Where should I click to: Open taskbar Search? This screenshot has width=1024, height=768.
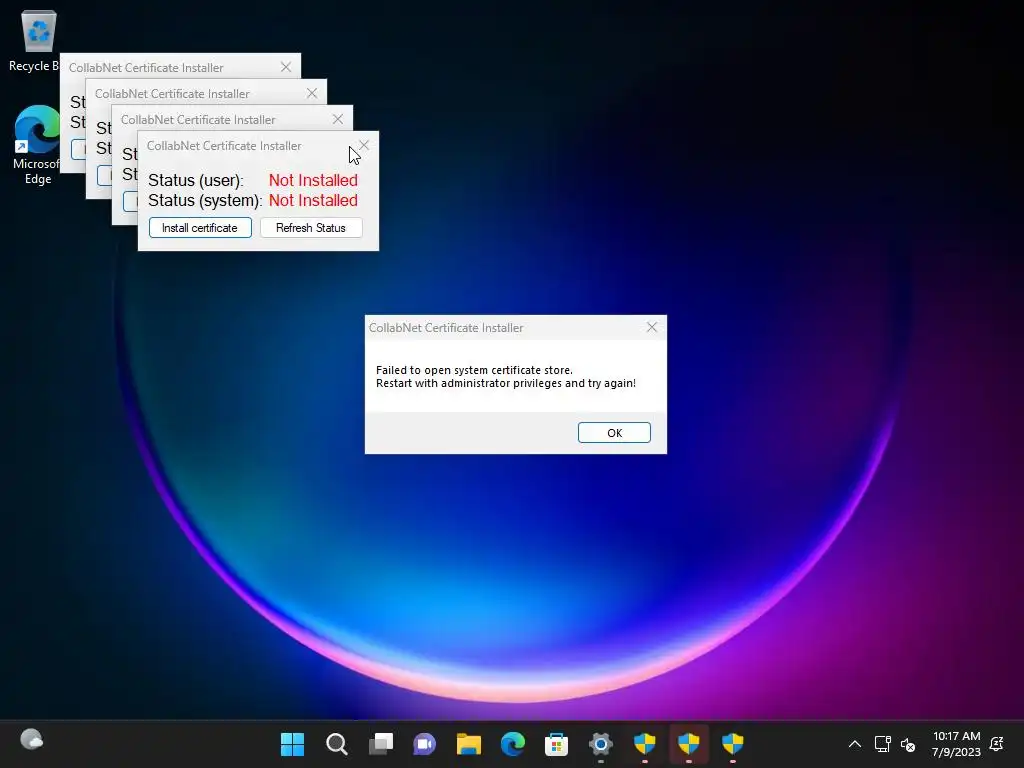(x=336, y=744)
